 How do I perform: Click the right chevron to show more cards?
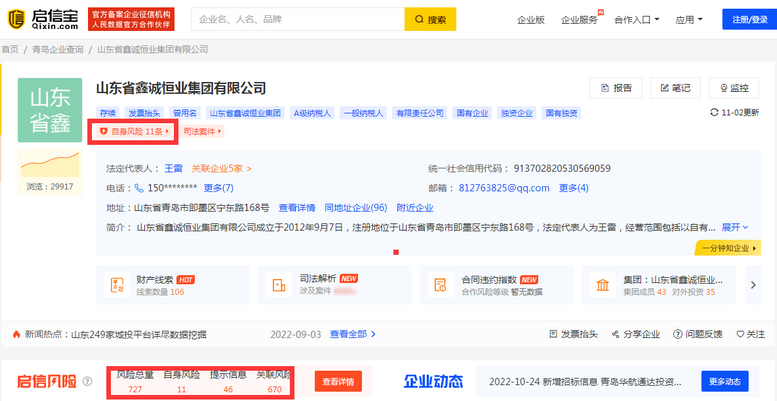coord(753,285)
